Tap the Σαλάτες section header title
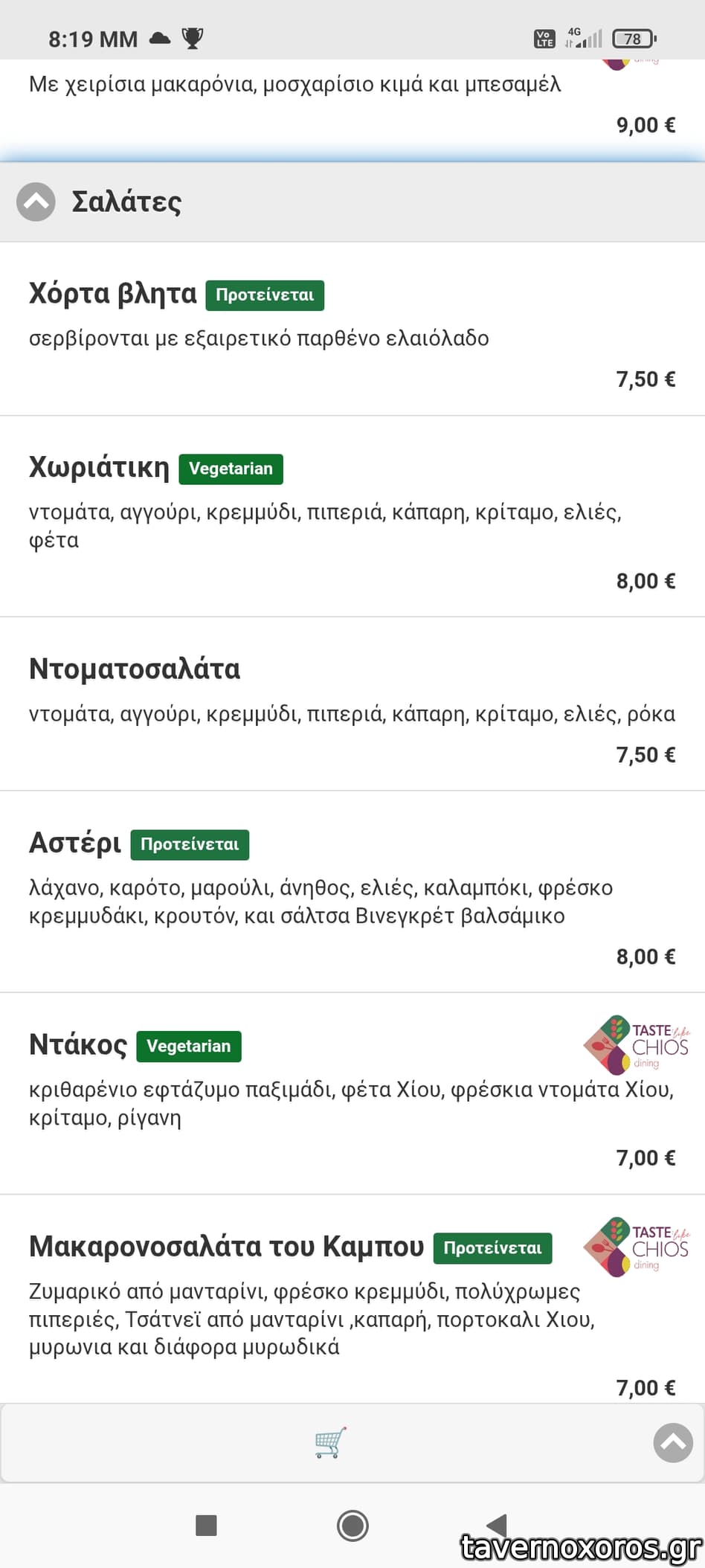705x1568 pixels. [x=126, y=202]
